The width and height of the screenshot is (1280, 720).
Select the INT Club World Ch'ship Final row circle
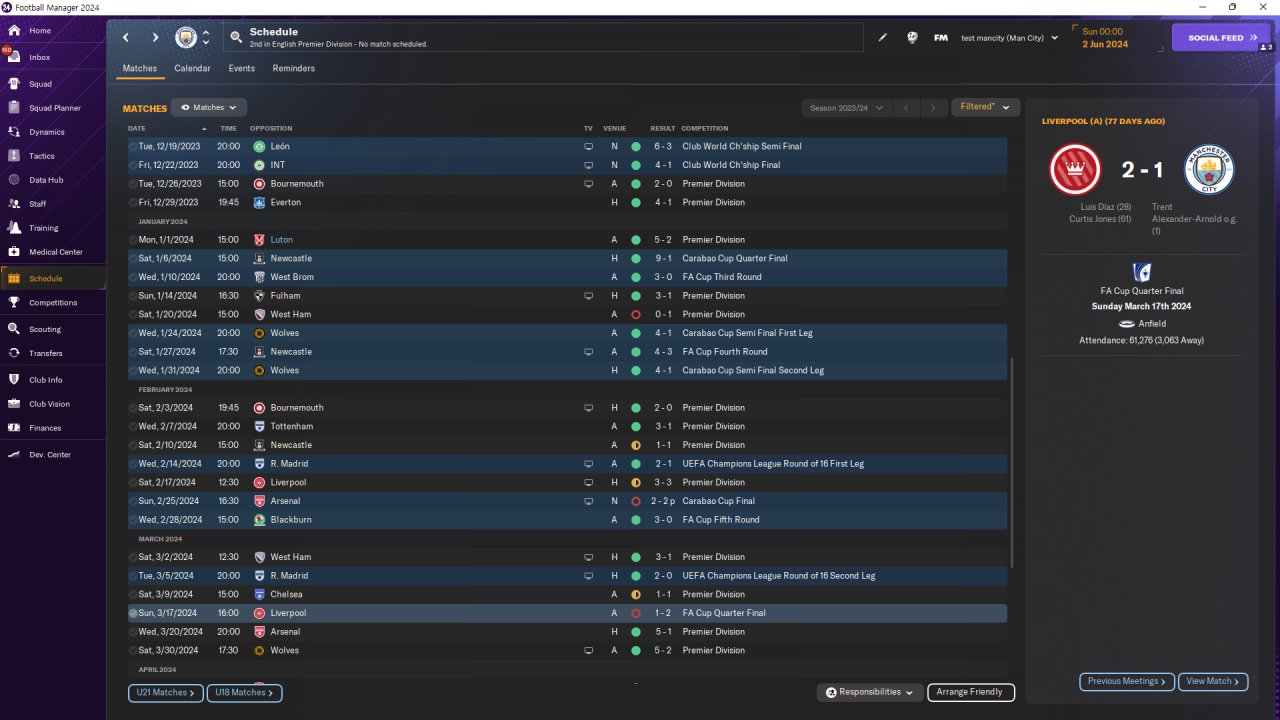[x=133, y=165]
